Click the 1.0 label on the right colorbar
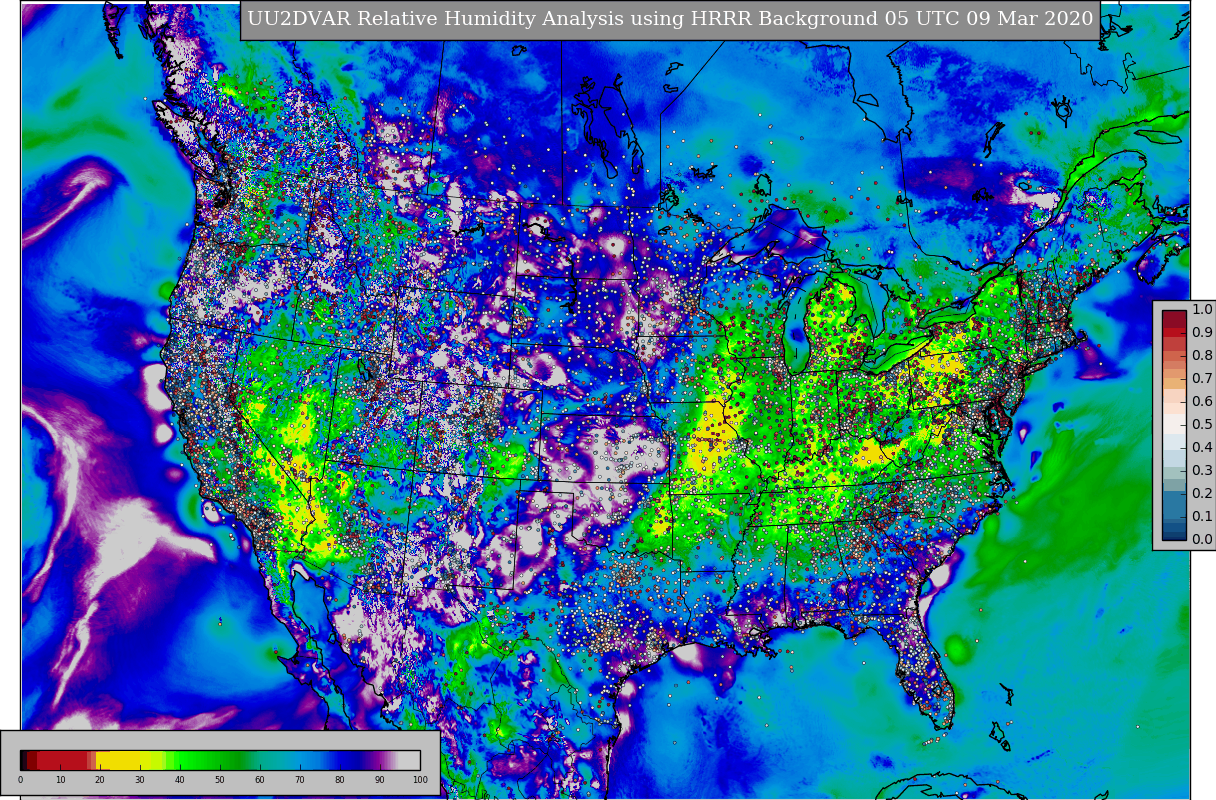 coord(1202,310)
